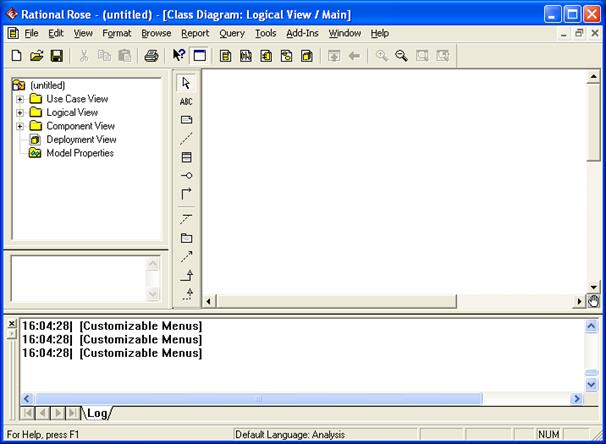Click the Undo Fit In Window icon
The image size is (606, 444).
coord(443,56)
